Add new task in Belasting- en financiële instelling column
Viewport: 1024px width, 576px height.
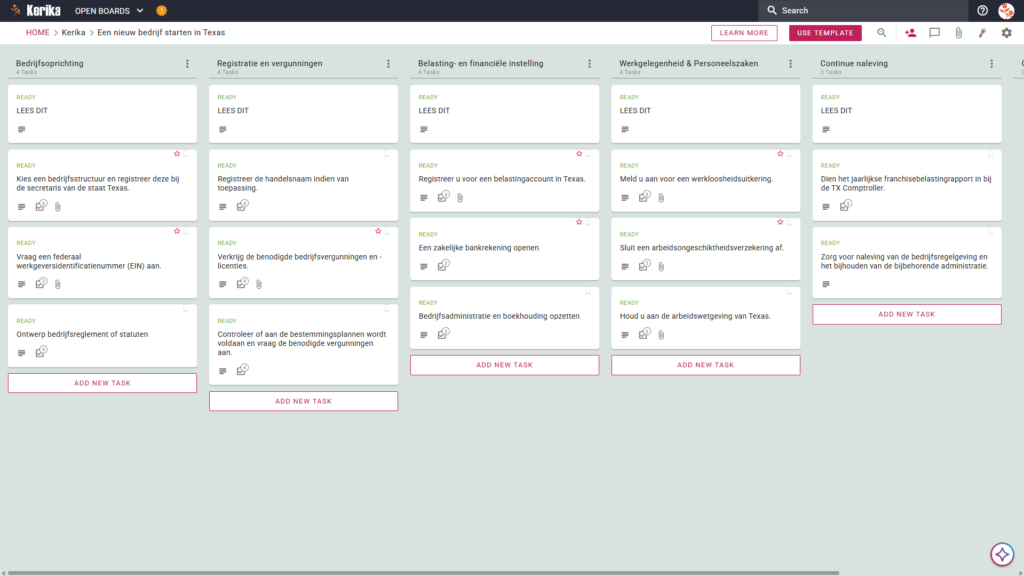[x=504, y=365]
